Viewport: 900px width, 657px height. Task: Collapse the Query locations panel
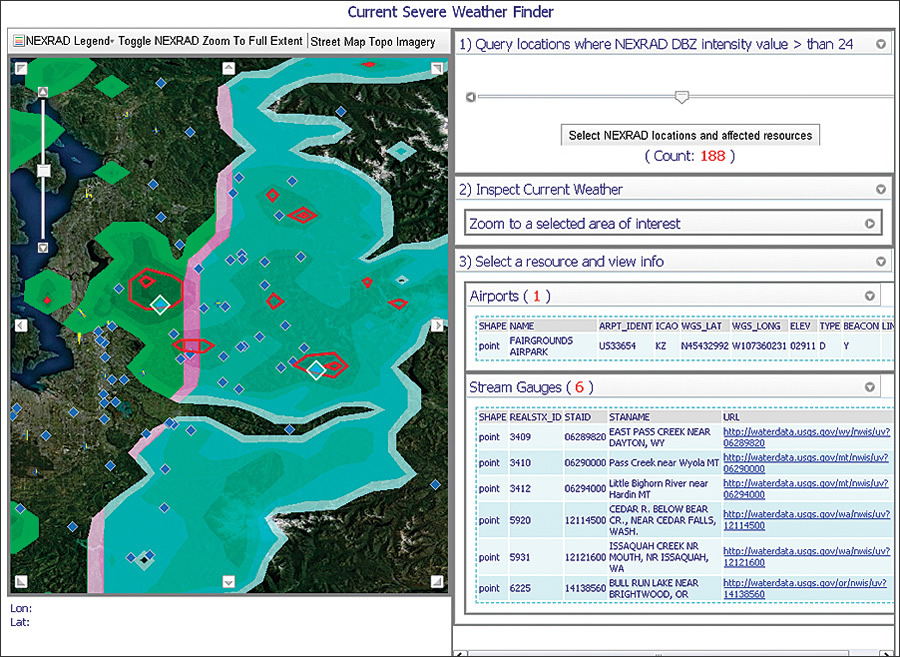pos(880,44)
